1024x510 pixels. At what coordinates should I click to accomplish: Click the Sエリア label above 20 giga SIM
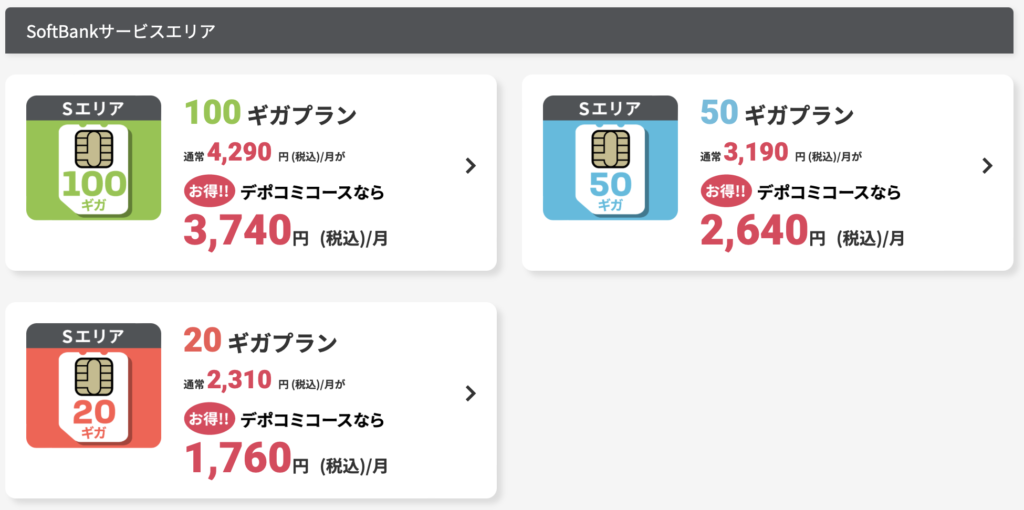pos(93,336)
